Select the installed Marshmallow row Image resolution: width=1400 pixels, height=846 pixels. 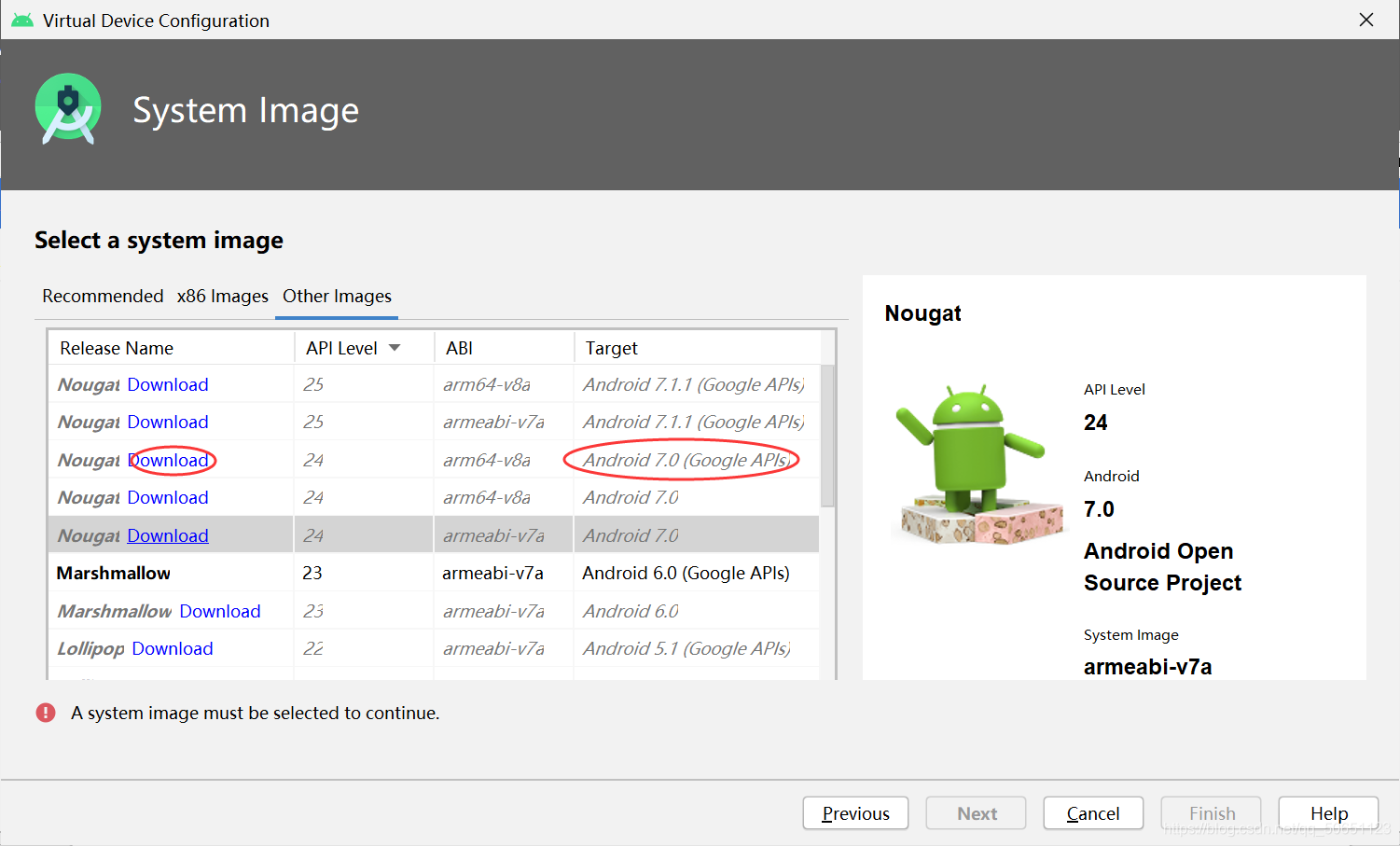[x=434, y=573]
